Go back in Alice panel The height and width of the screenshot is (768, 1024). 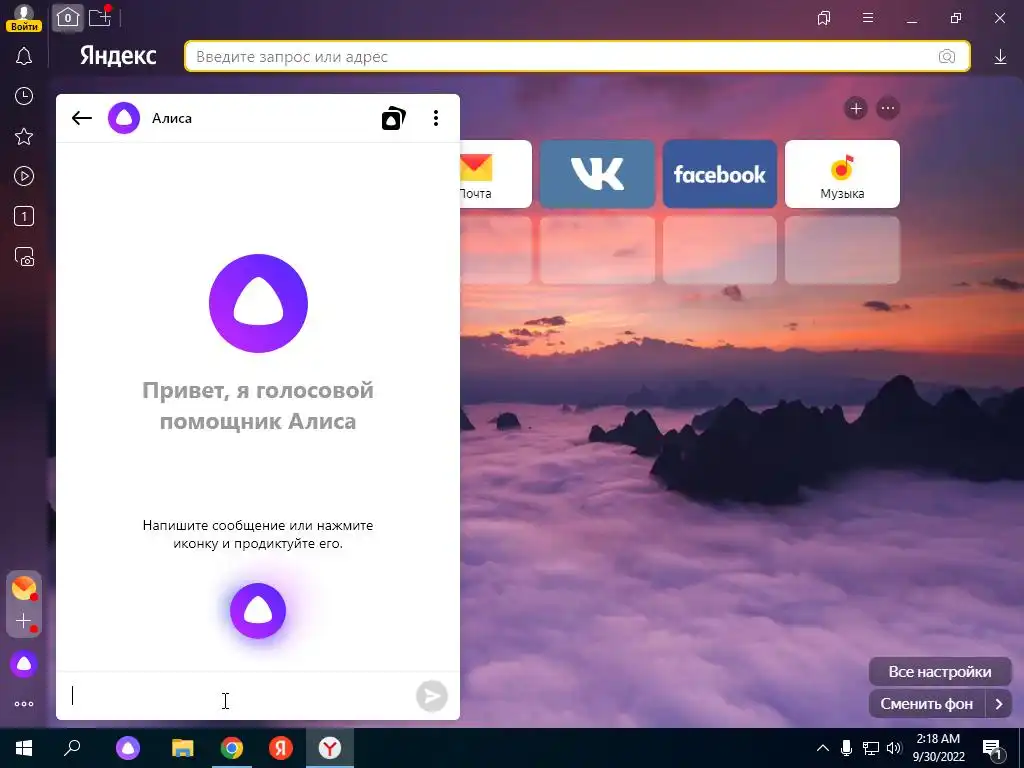(82, 118)
